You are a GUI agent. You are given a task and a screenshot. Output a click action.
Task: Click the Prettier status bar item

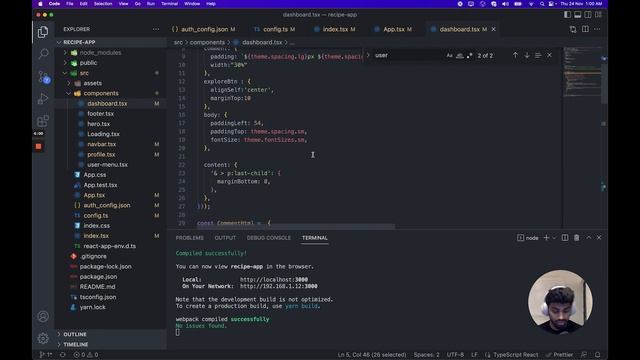560,355
